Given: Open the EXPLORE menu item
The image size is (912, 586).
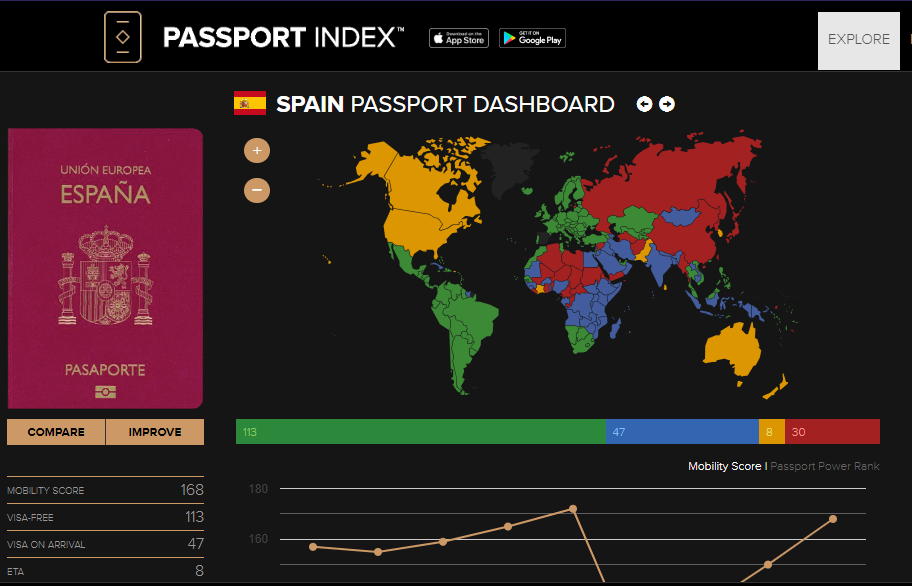Looking at the screenshot, I should tap(858, 40).
